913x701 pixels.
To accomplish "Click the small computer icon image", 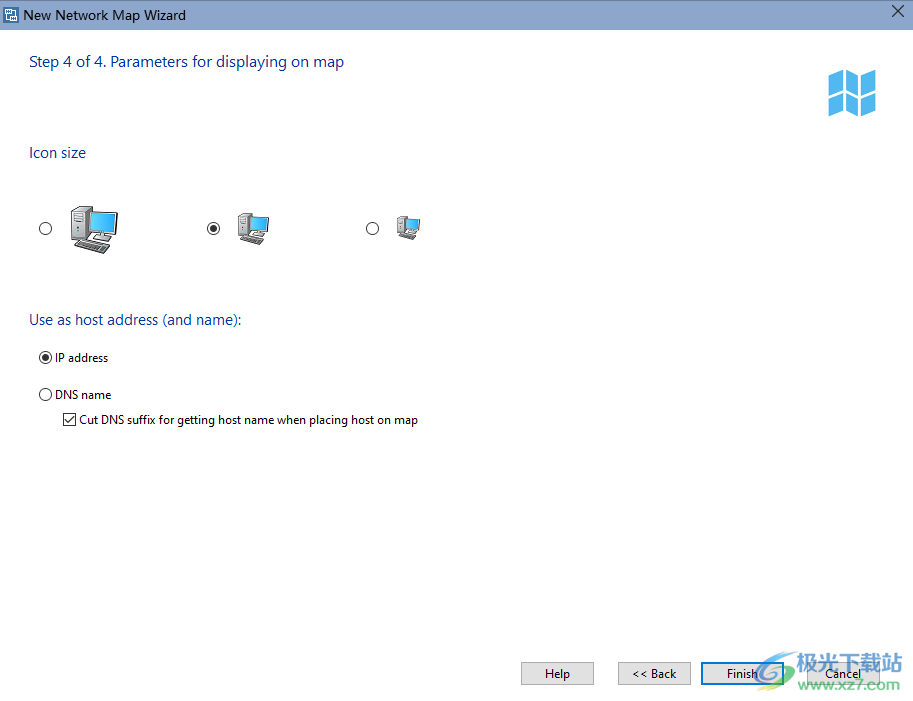I will [x=407, y=229].
